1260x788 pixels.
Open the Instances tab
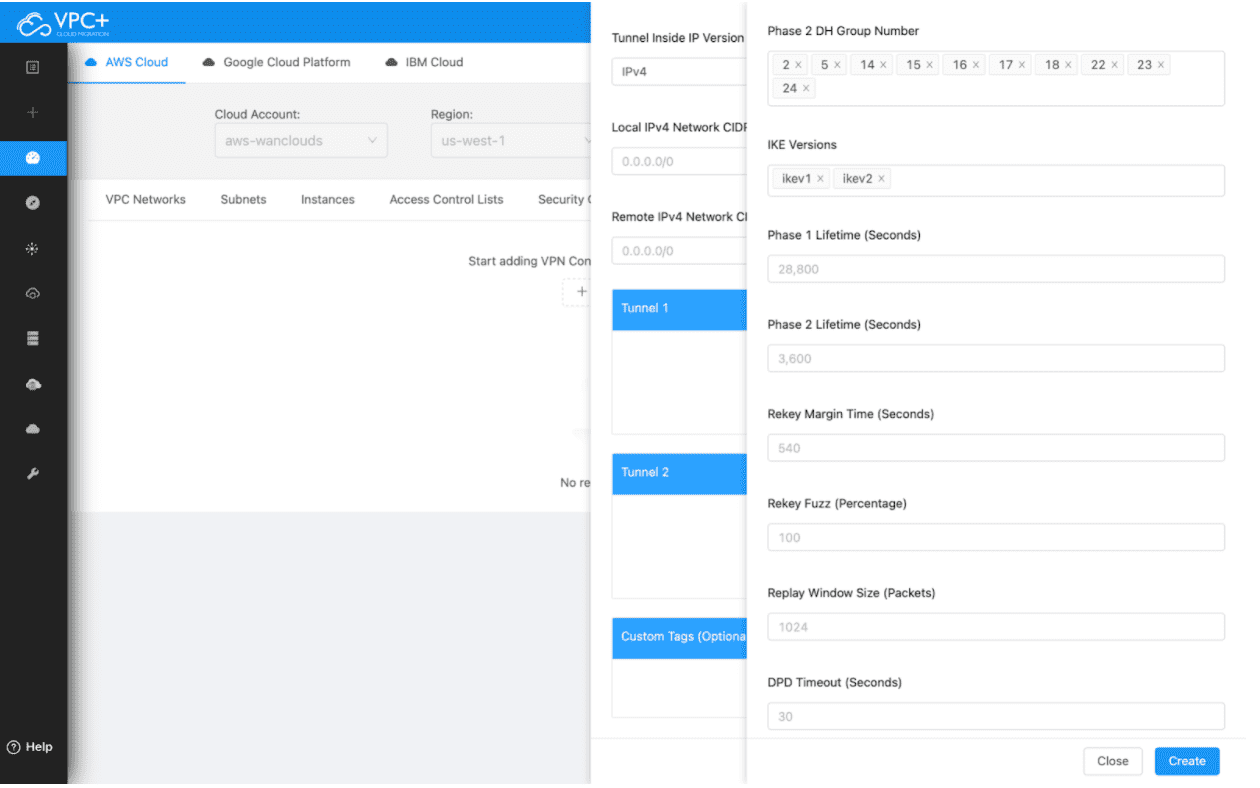coord(328,199)
